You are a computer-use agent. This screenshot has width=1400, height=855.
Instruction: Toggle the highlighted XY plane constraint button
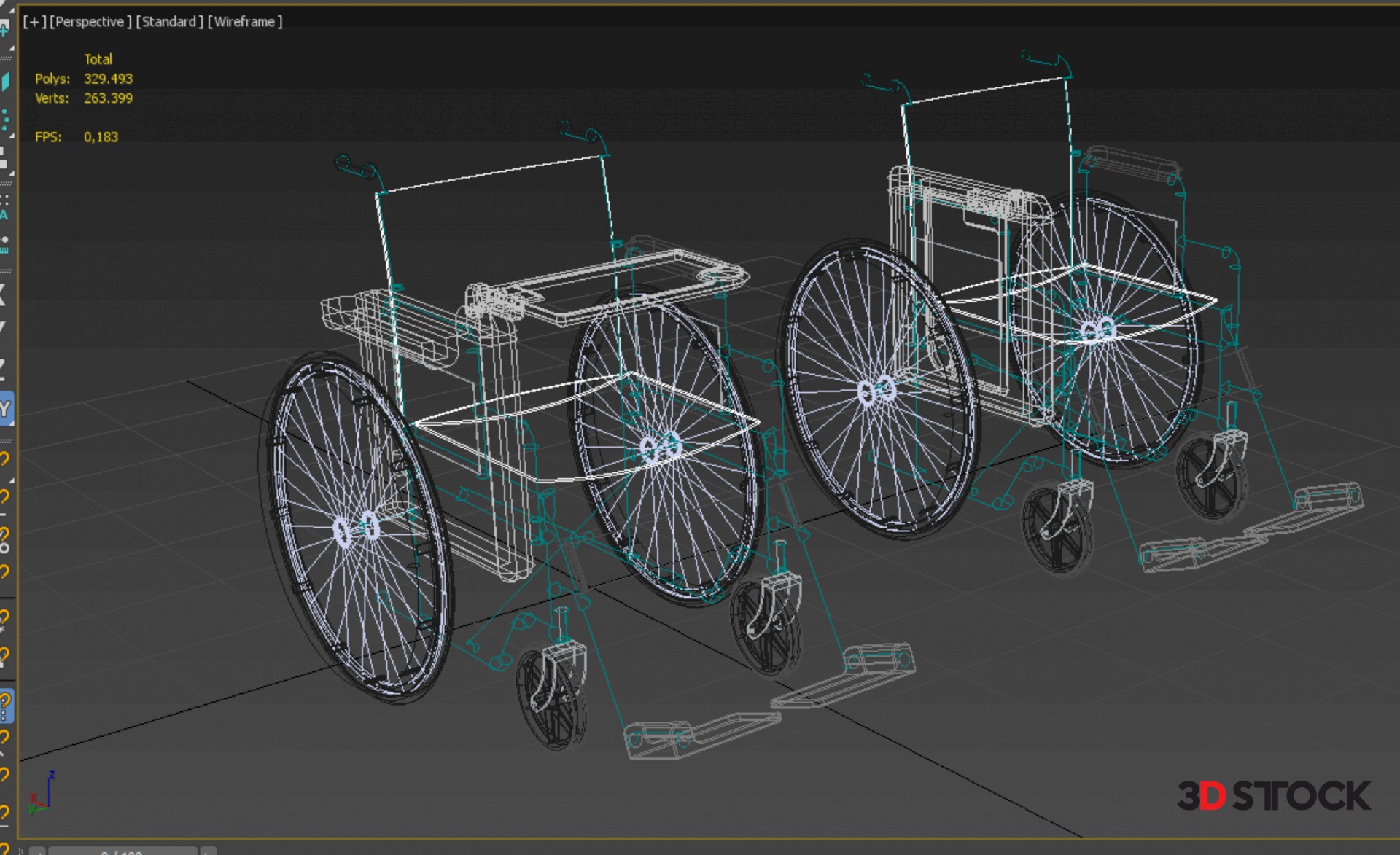[5, 409]
